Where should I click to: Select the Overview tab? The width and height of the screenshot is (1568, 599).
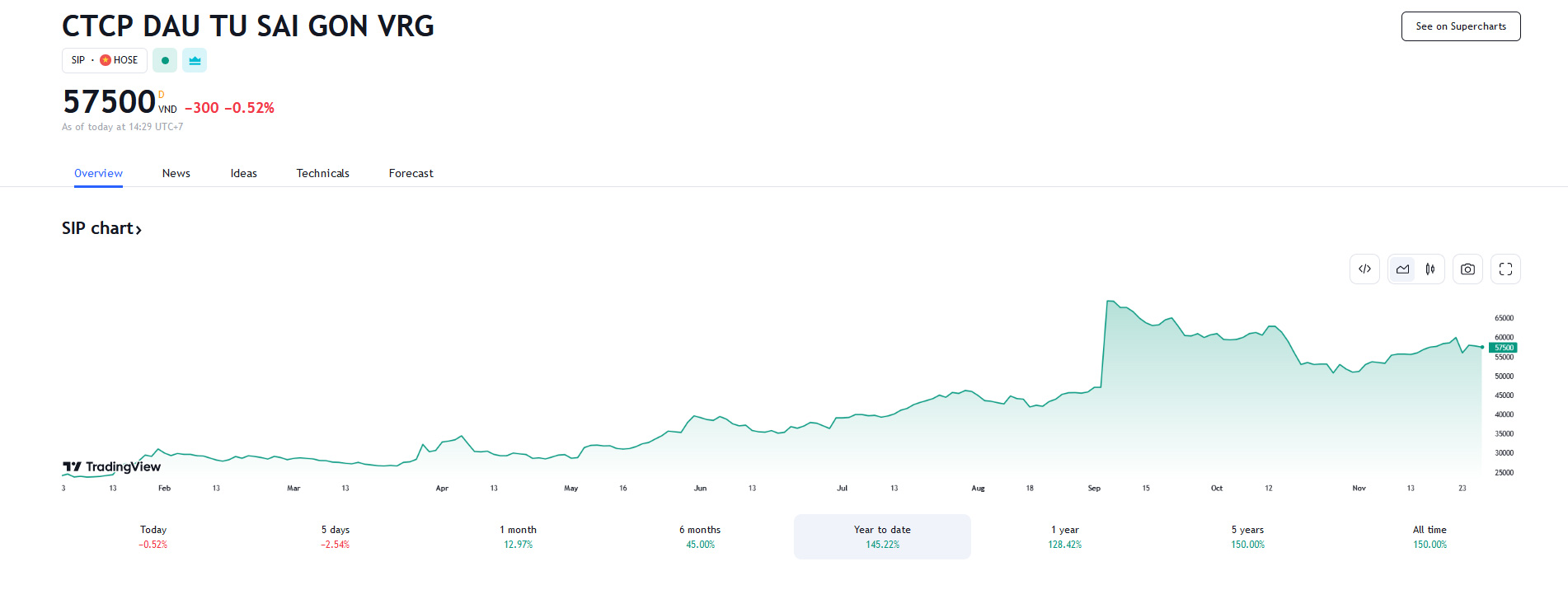tap(98, 173)
